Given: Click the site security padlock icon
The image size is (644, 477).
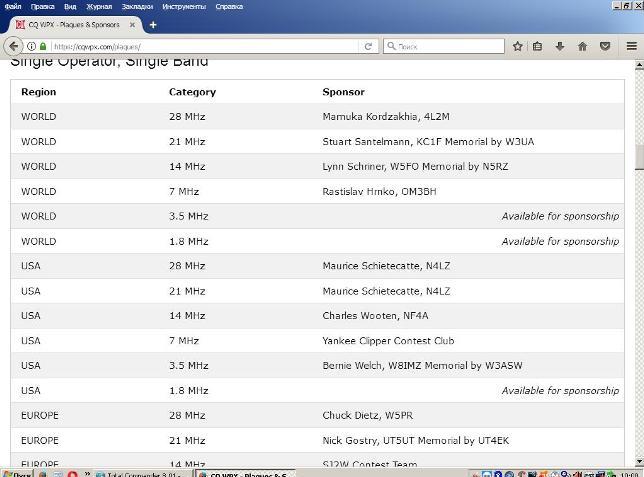Looking at the screenshot, I should tap(44, 46).
